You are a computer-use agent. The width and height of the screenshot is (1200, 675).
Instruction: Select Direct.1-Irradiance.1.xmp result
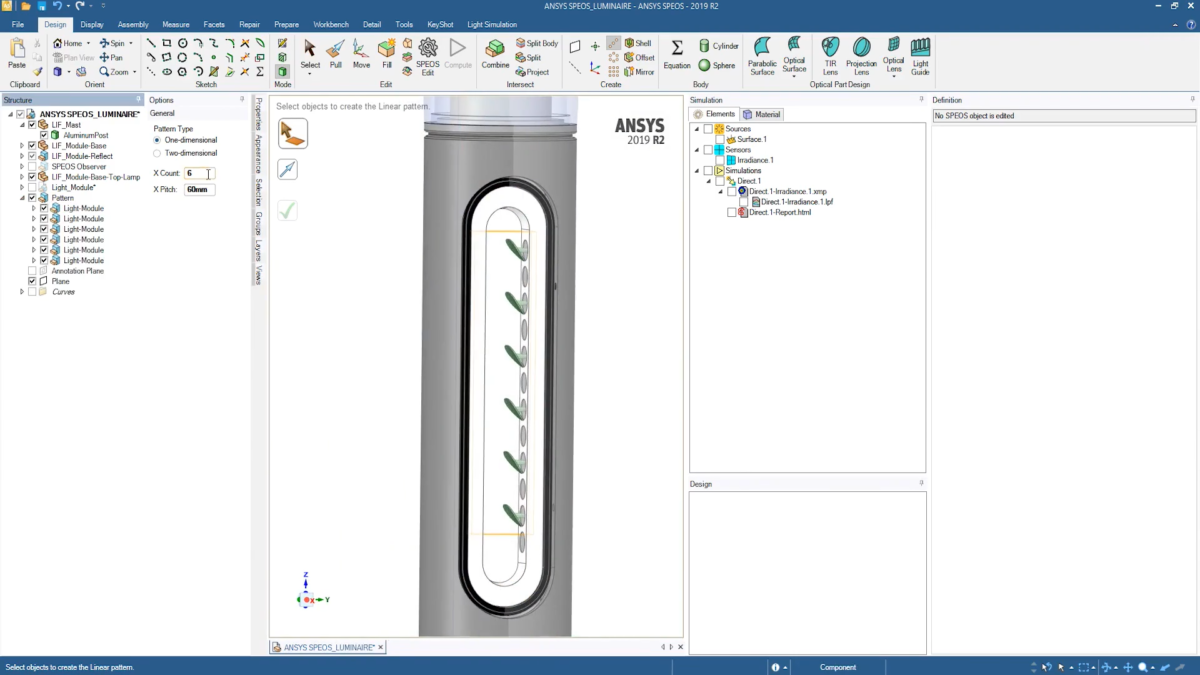click(x=787, y=191)
